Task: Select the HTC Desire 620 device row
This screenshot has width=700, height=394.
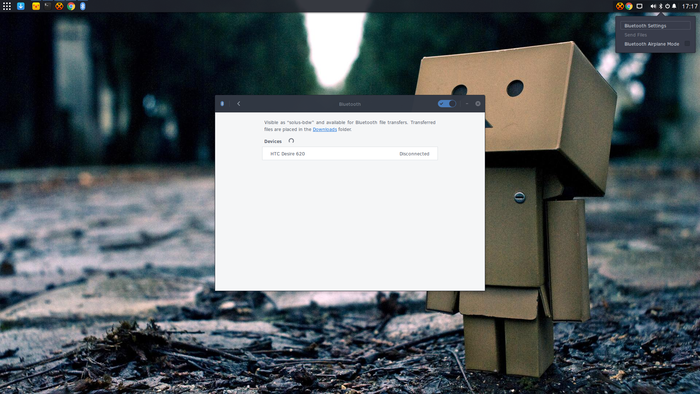Action: pyautogui.click(x=350, y=153)
